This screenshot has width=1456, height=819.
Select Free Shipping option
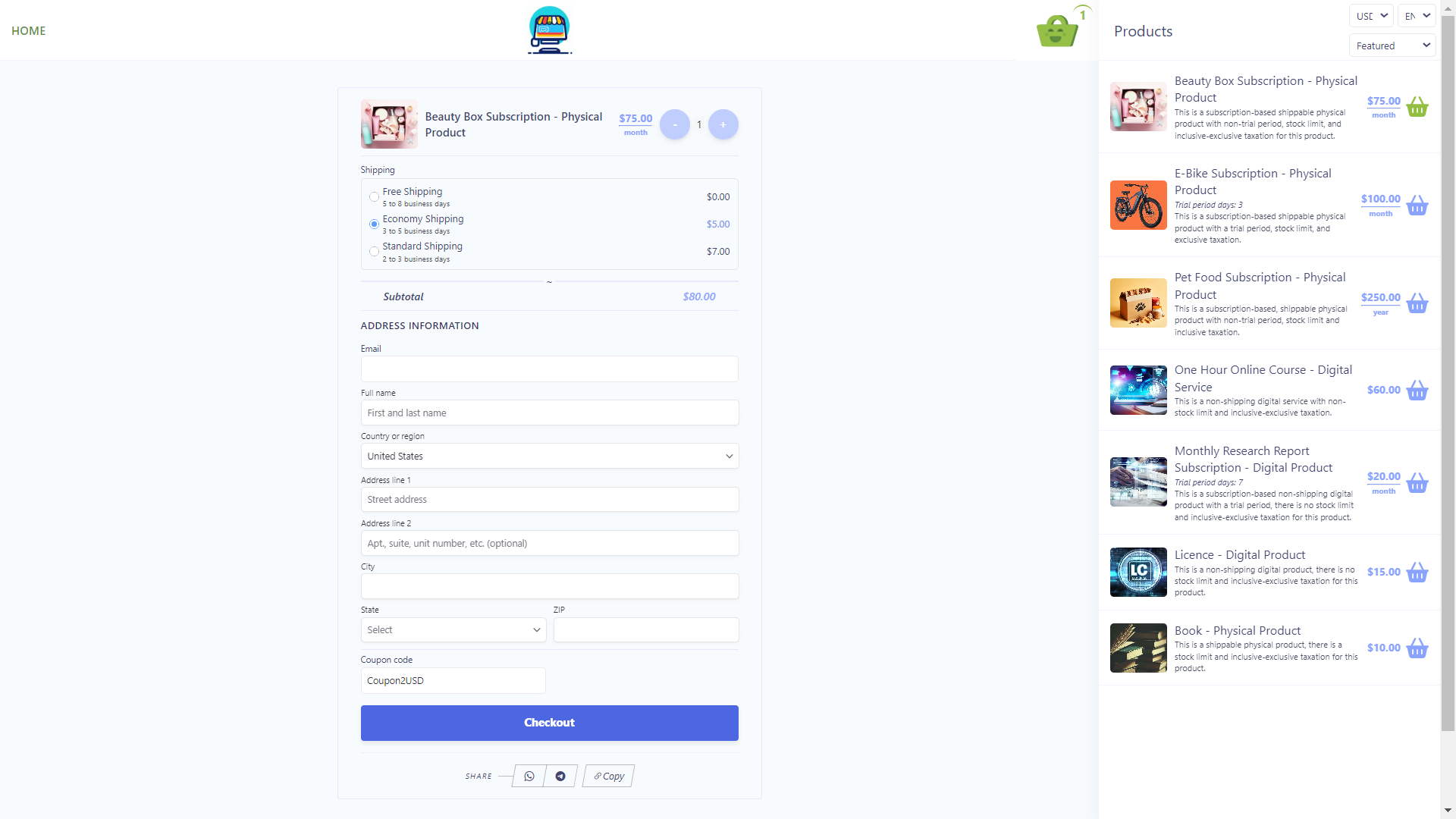point(374,197)
